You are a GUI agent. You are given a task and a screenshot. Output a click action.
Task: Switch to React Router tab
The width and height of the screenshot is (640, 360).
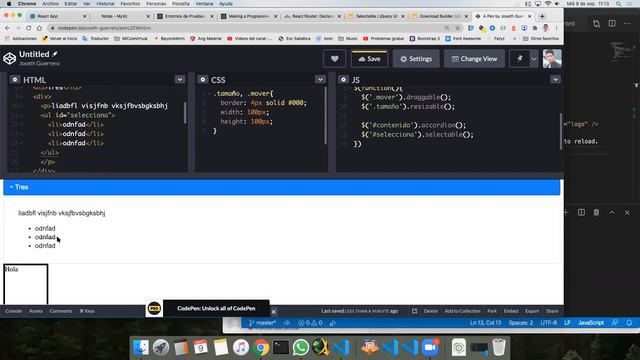pyautogui.click(x=313, y=16)
